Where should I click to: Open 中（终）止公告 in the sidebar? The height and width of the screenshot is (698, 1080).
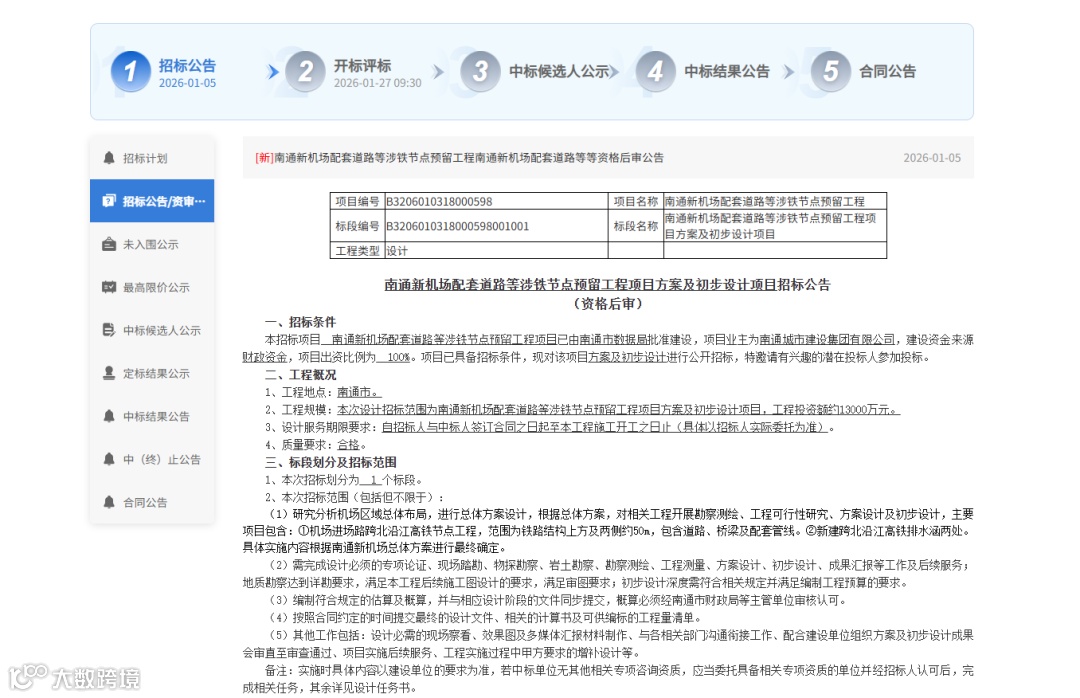pyautogui.click(x=152, y=460)
